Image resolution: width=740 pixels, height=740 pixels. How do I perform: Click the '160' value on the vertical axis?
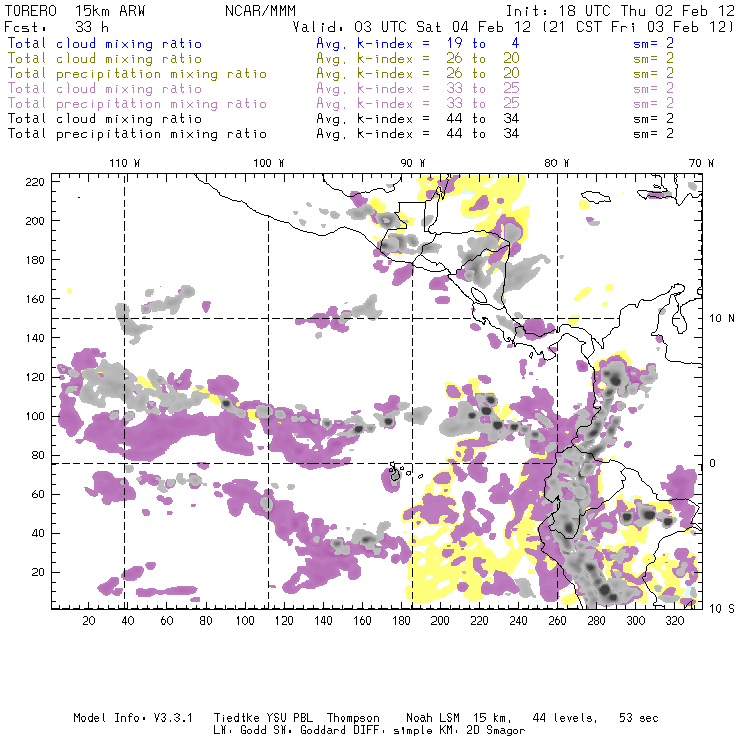tap(35, 299)
